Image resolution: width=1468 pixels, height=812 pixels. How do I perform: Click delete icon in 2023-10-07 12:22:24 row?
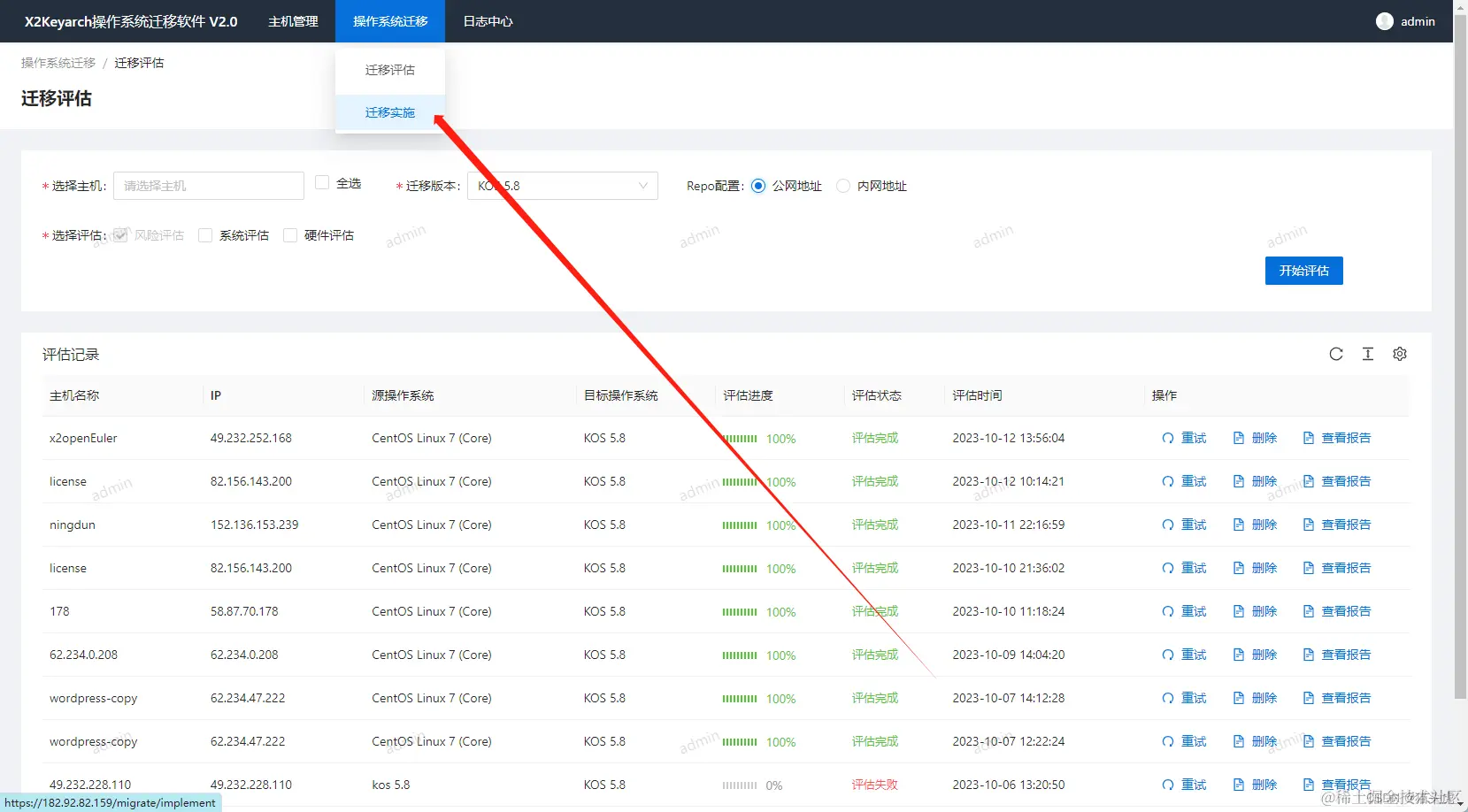(1239, 741)
